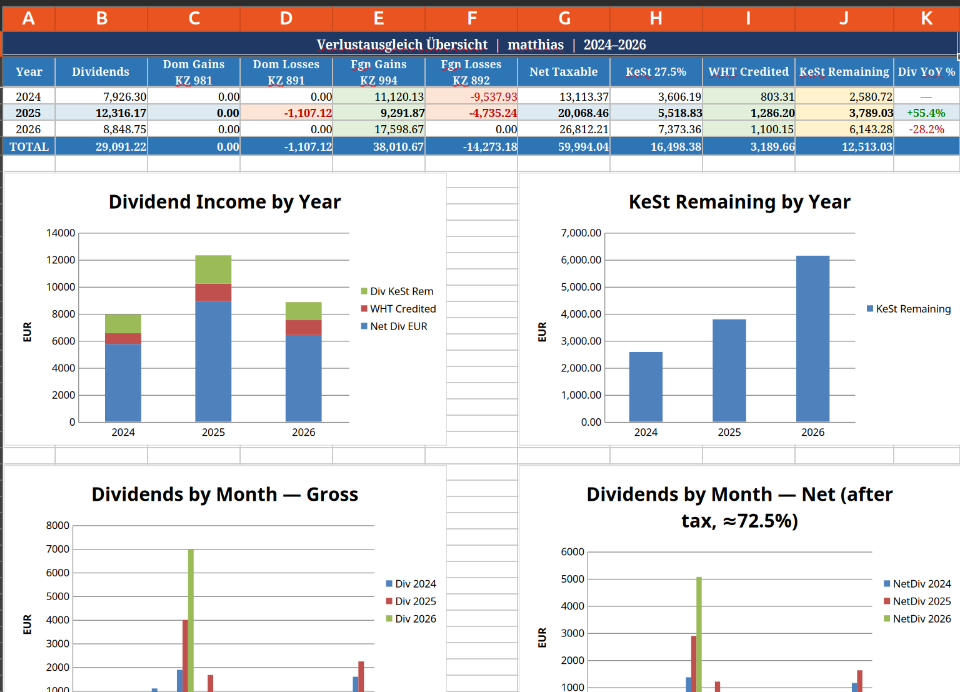Select the 2026 year cell

coord(29,129)
